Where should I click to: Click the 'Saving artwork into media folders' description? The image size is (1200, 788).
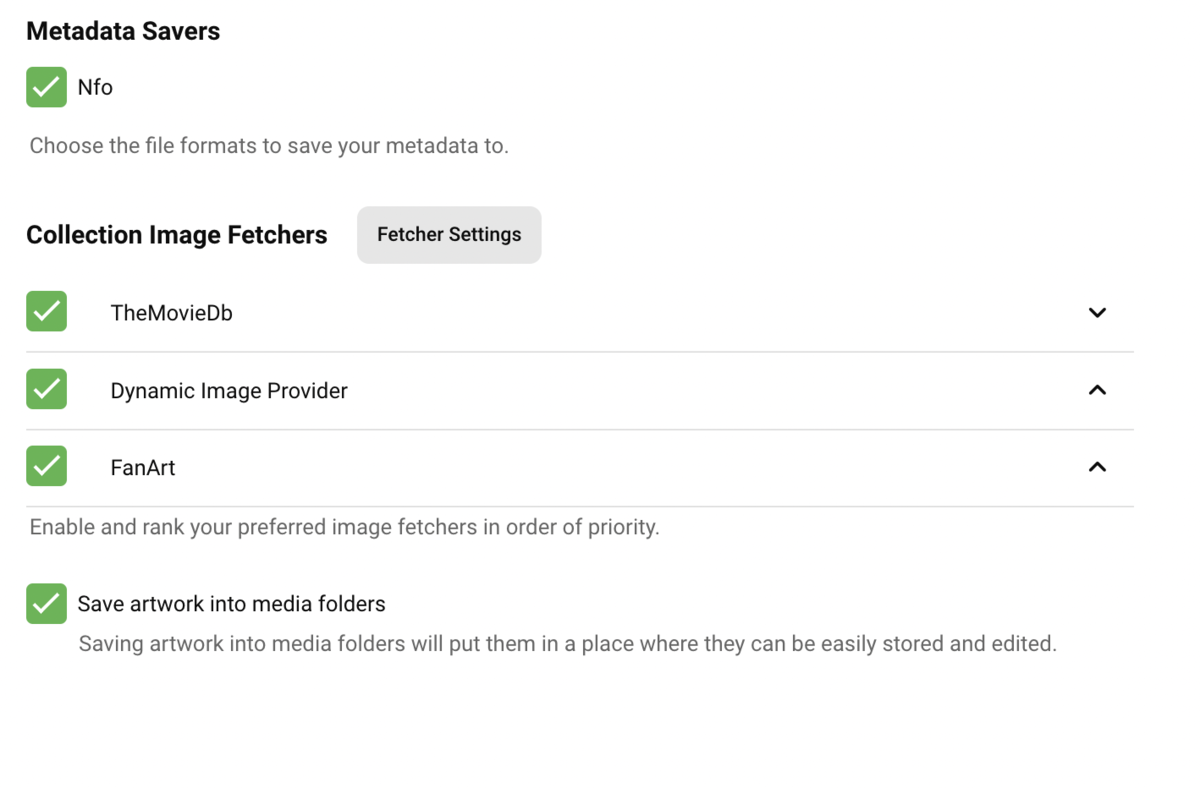tap(567, 644)
